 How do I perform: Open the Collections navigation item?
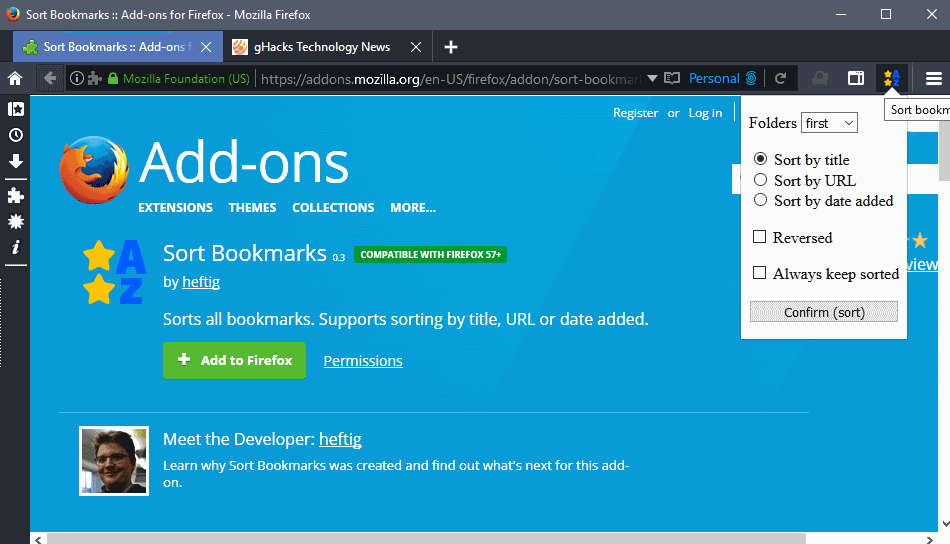tap(333, 208)
